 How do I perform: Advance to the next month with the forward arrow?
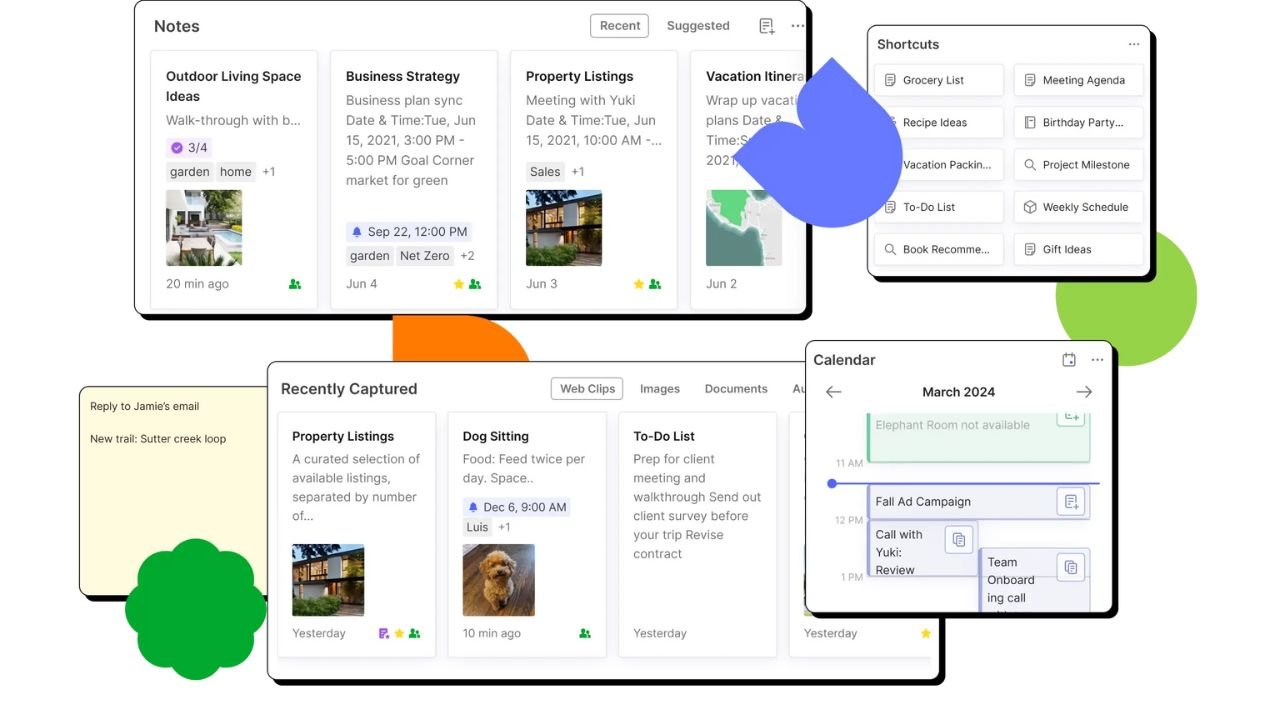pos(1084,392)
